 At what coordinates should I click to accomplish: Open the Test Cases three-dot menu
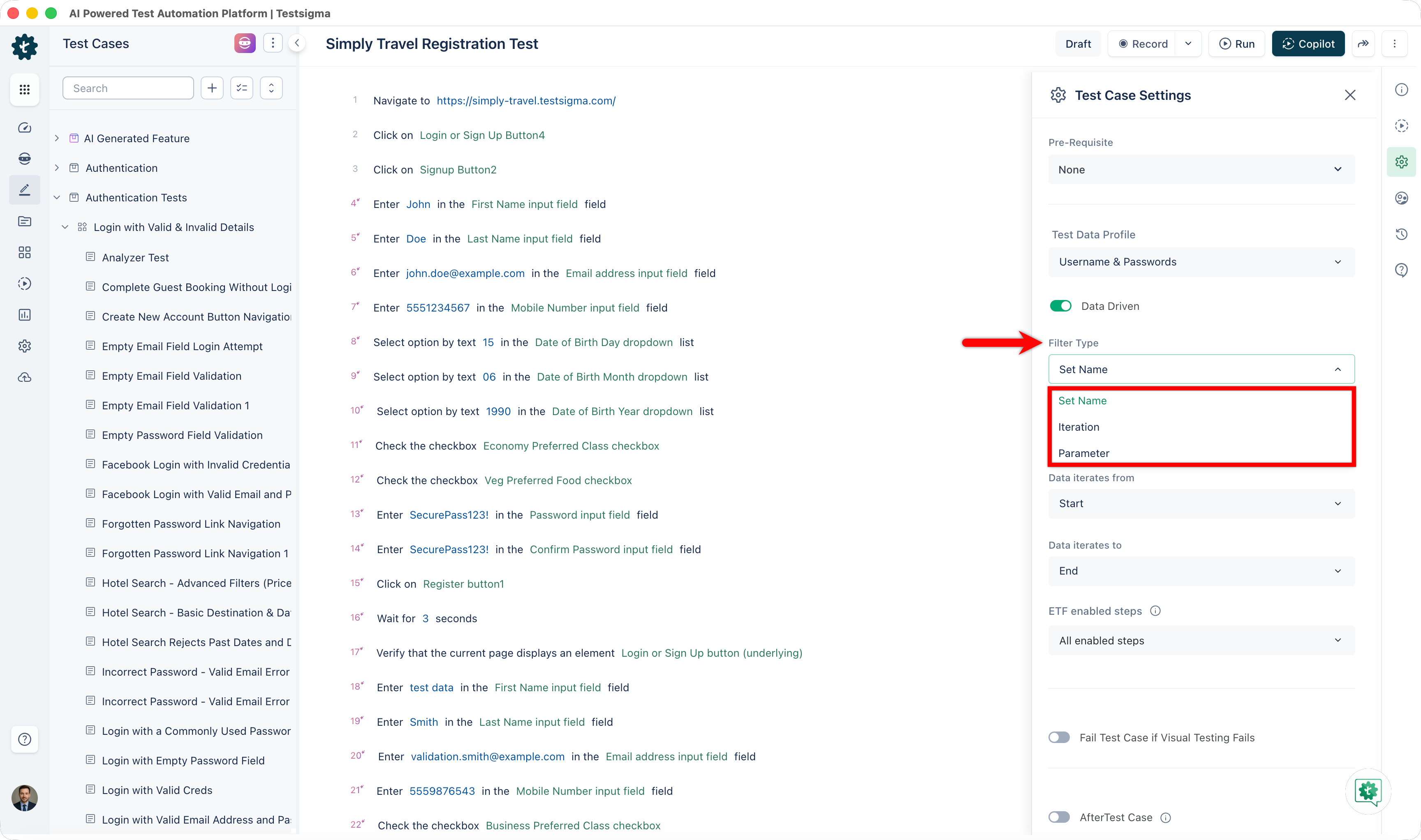click(x=273, y=43)
